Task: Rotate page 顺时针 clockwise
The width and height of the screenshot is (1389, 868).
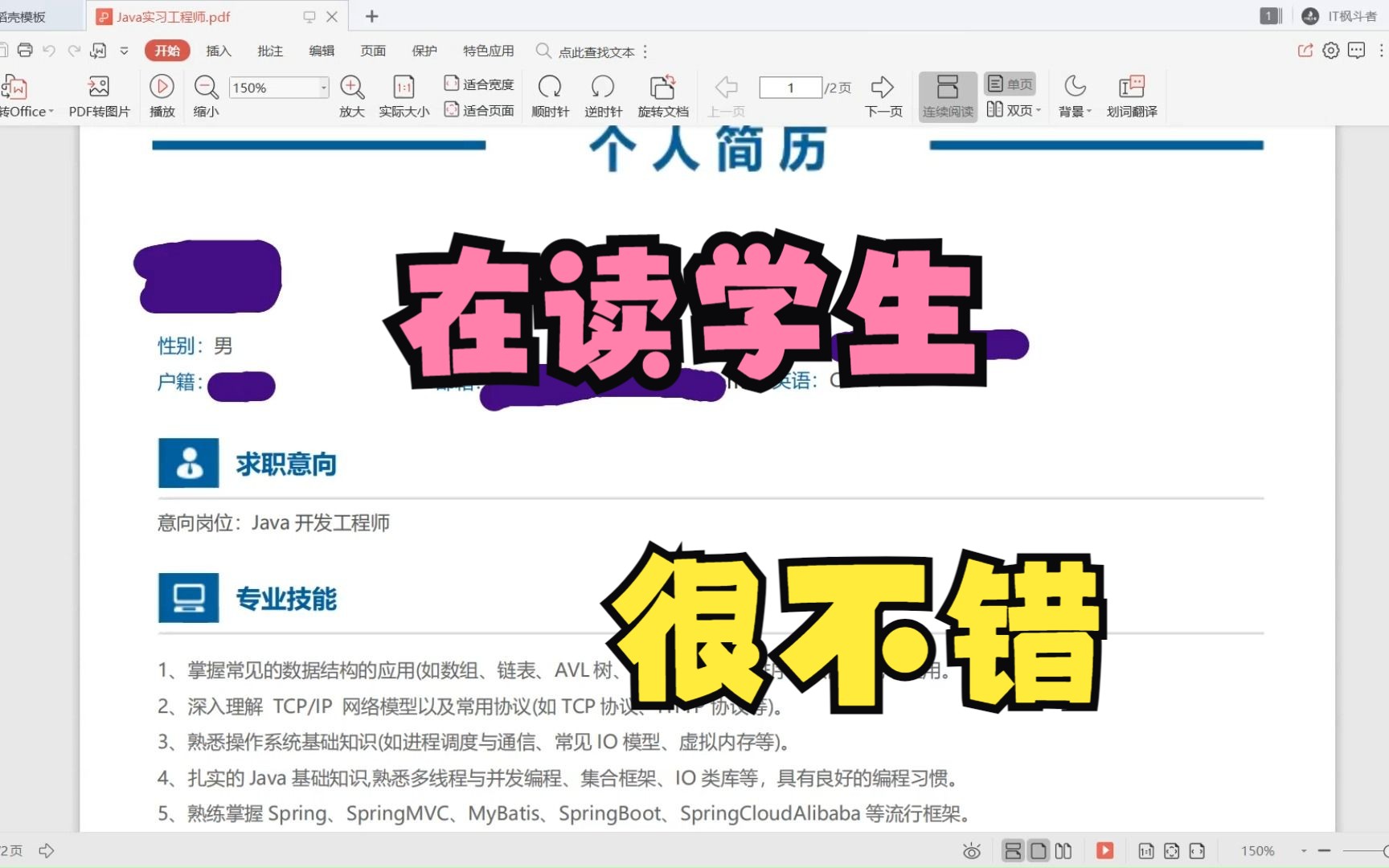Action: point(550,96)
